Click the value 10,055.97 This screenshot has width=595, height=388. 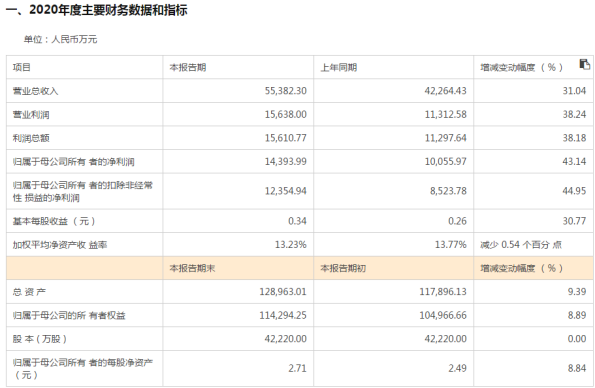(445, 161)
